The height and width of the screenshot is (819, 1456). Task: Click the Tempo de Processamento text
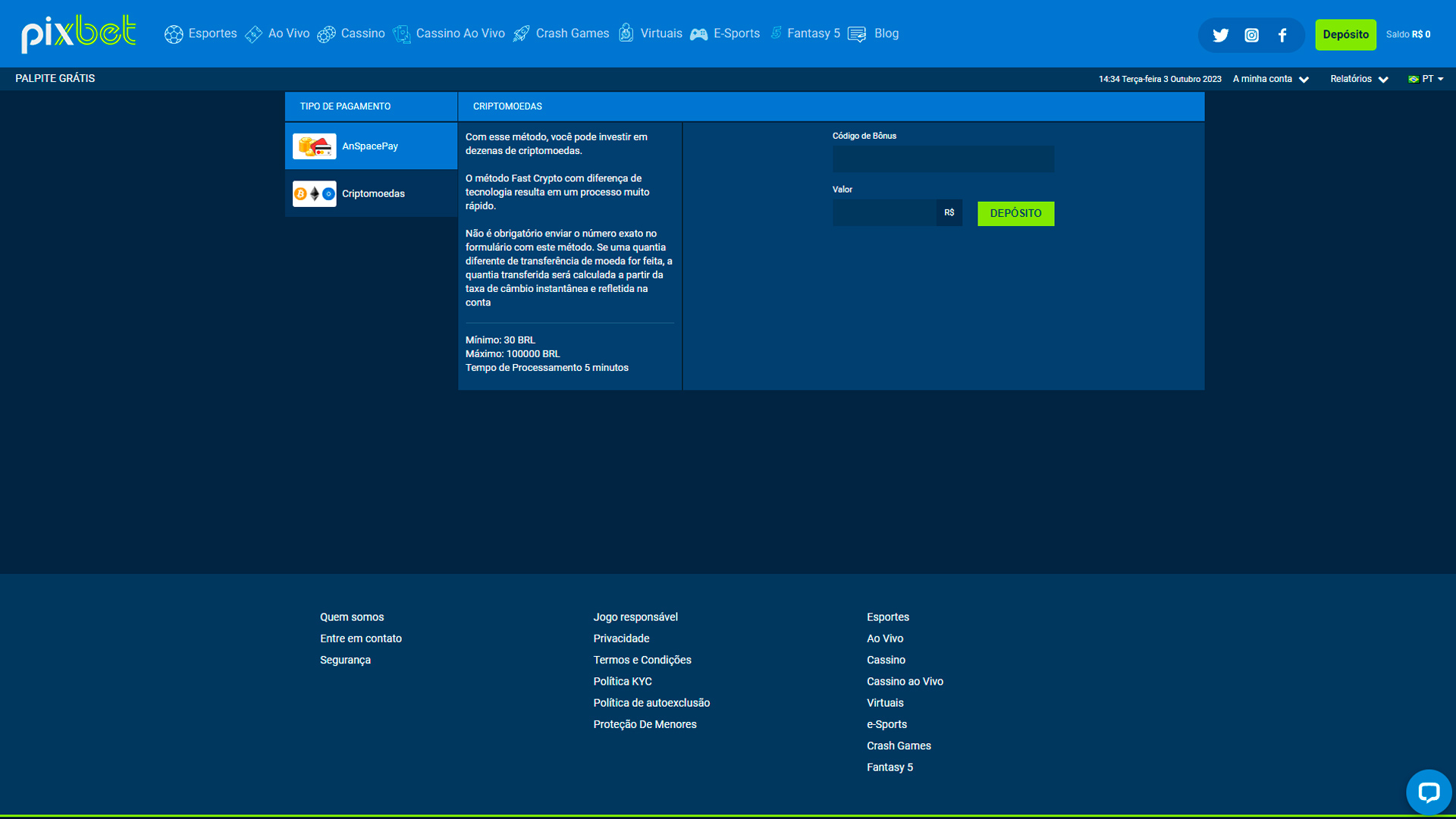click(547, 368)
